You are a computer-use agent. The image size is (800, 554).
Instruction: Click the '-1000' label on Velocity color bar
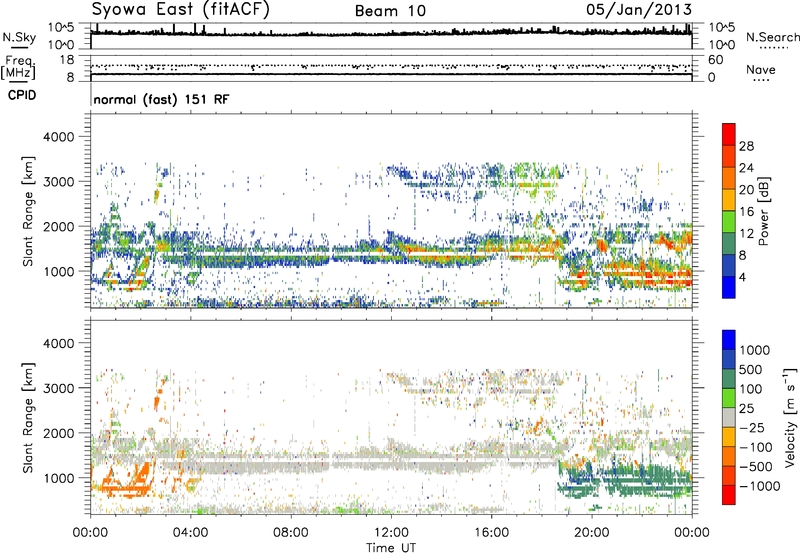tap(759, 486)
